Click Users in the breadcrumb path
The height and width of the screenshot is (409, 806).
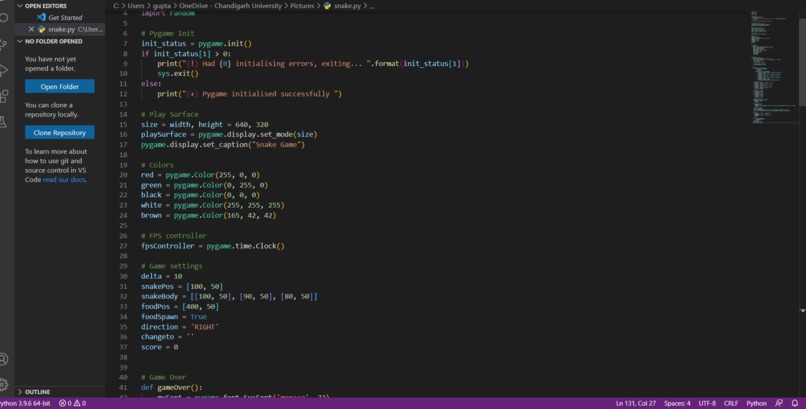click(136, 6)
